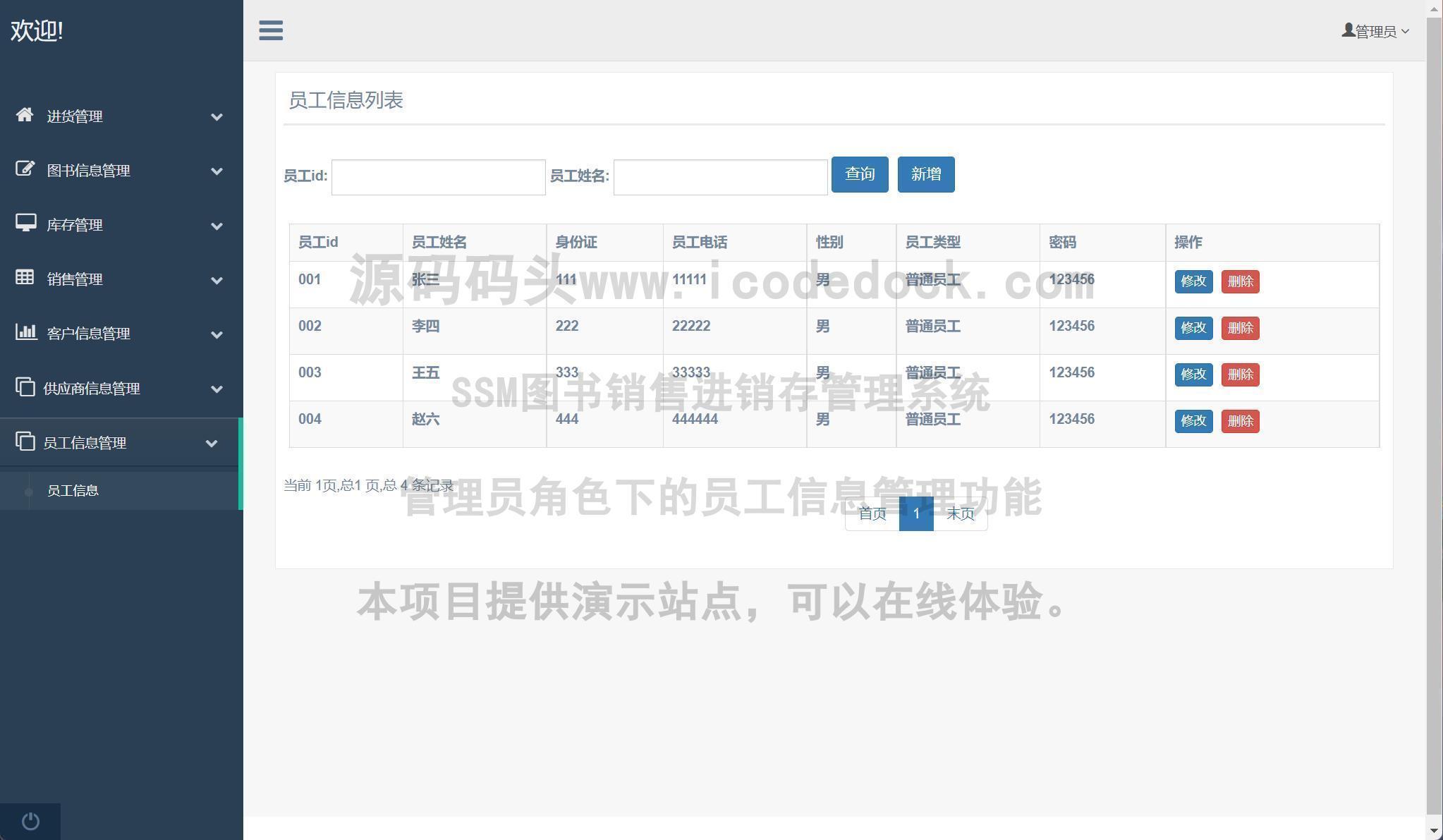The height and width of the screenshot is (840, 1443).
Task: Click the bar chart icon beside 客户信息管理
Action: 25,331
